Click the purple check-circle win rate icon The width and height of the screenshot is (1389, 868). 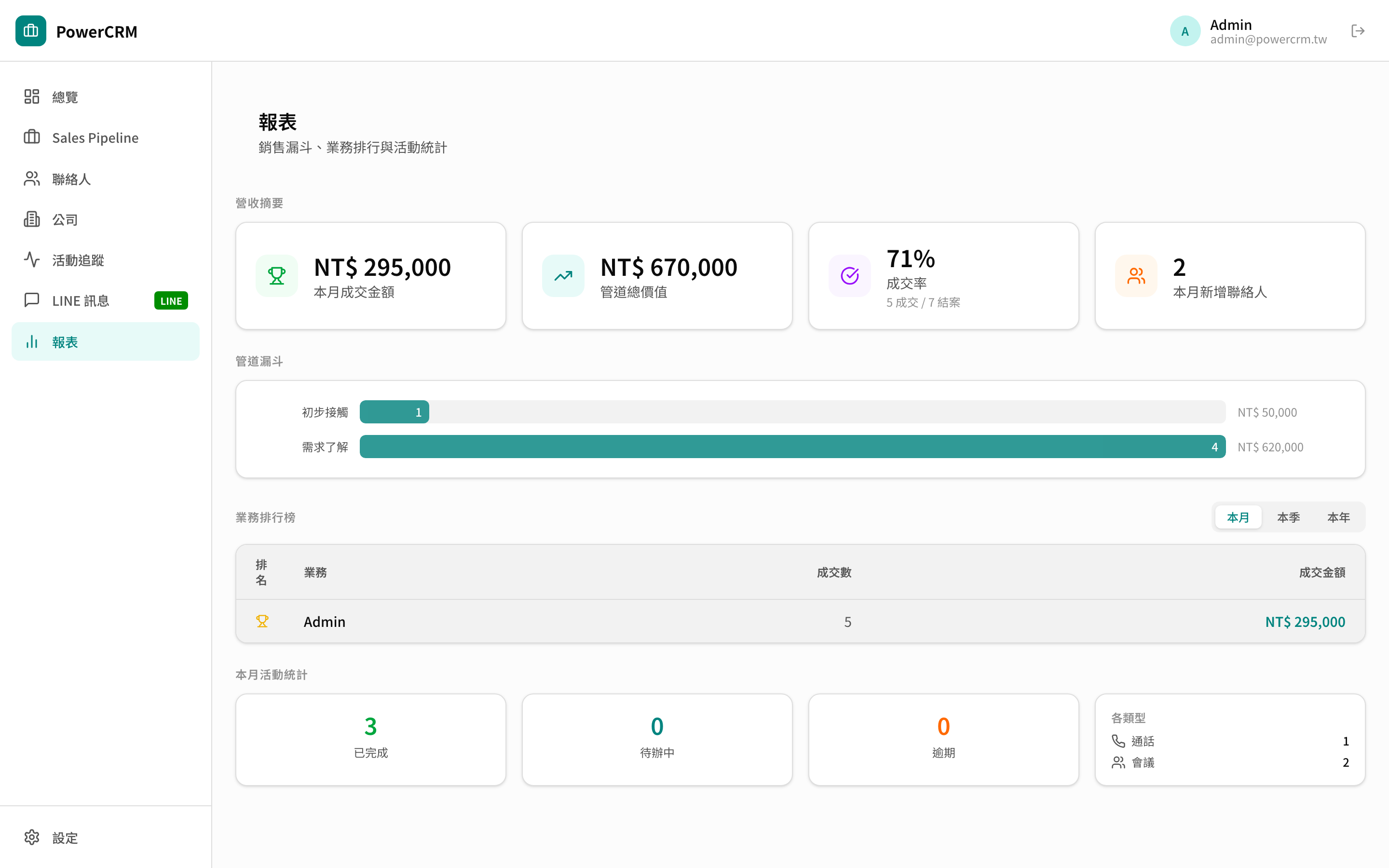849,275
